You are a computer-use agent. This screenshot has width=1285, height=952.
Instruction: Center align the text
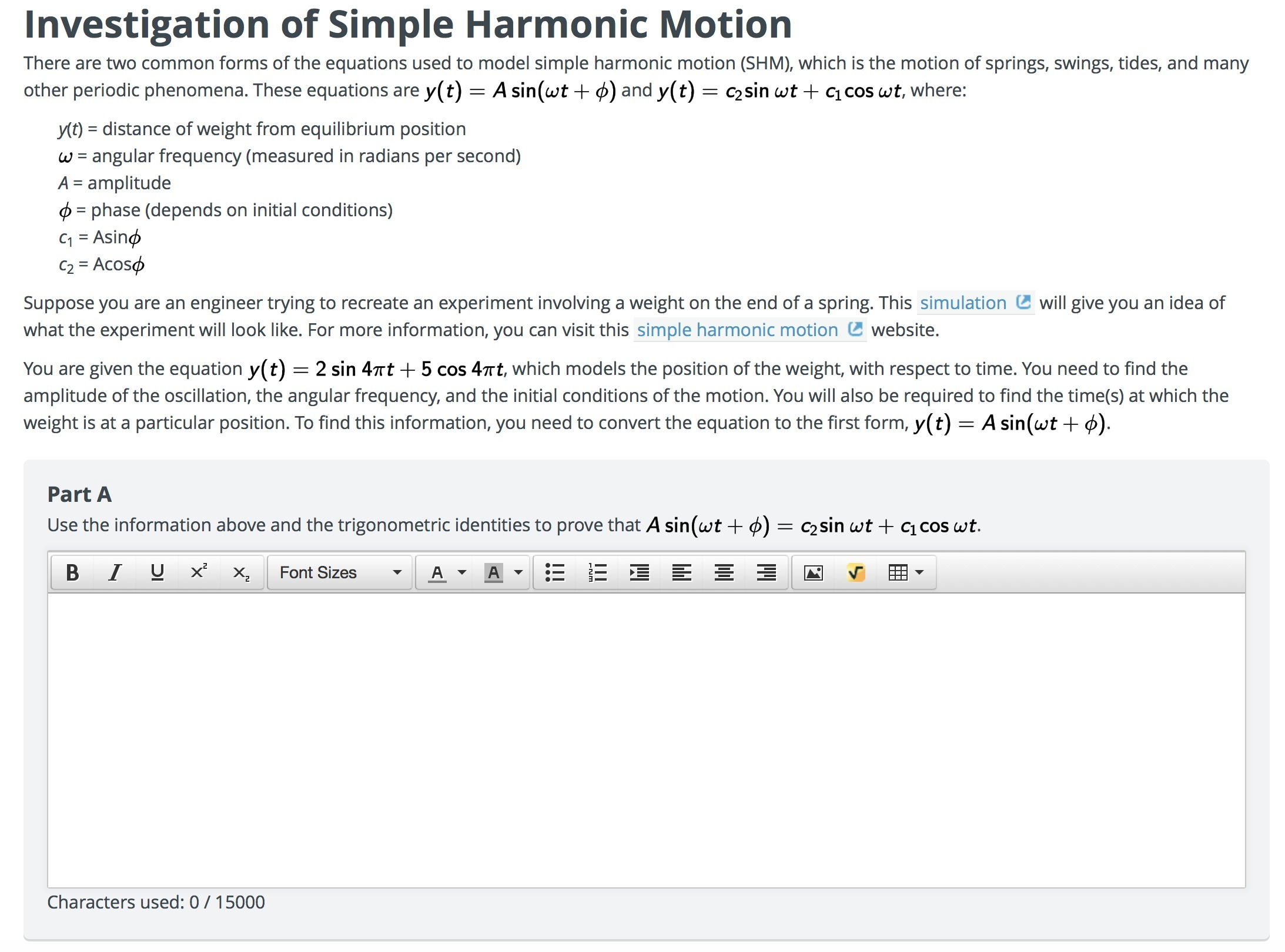tap(724, 572)
